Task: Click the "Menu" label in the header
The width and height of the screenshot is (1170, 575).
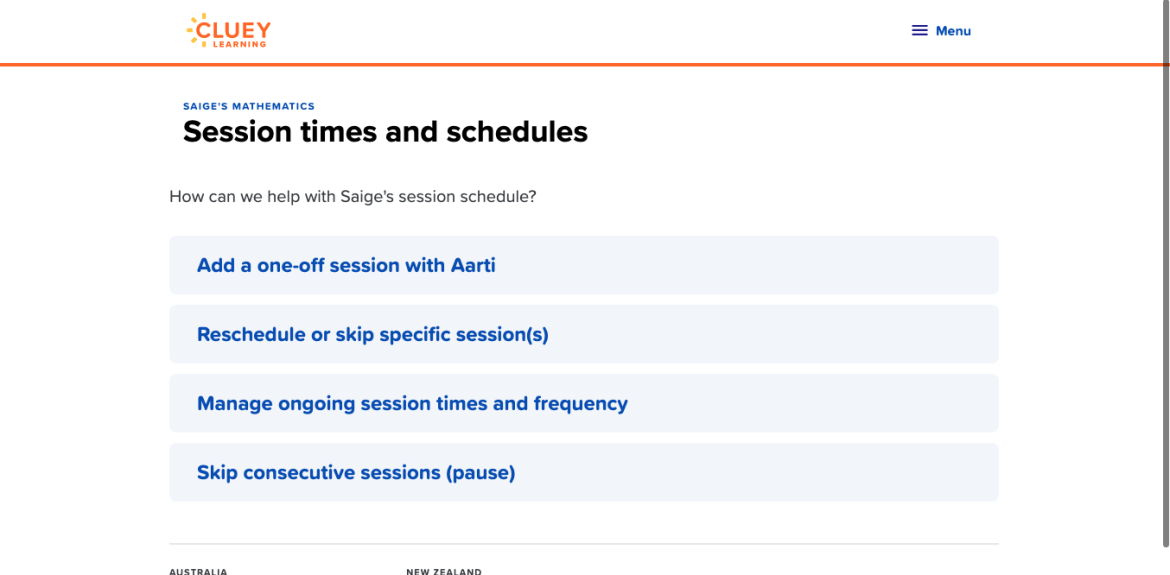Action: (953, 31)
